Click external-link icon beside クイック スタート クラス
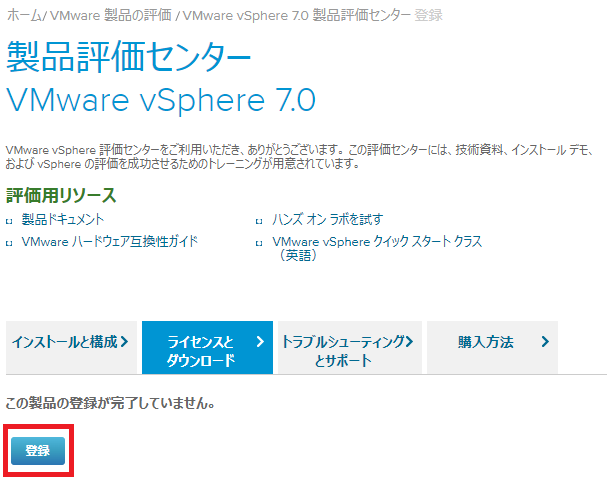Viewport: 607px width, 480px height. (259, 243)
